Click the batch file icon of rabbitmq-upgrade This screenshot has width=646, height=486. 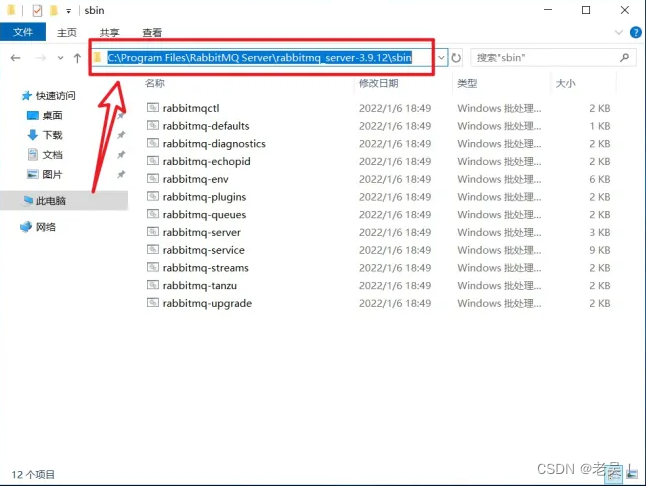tap(153, 303)
